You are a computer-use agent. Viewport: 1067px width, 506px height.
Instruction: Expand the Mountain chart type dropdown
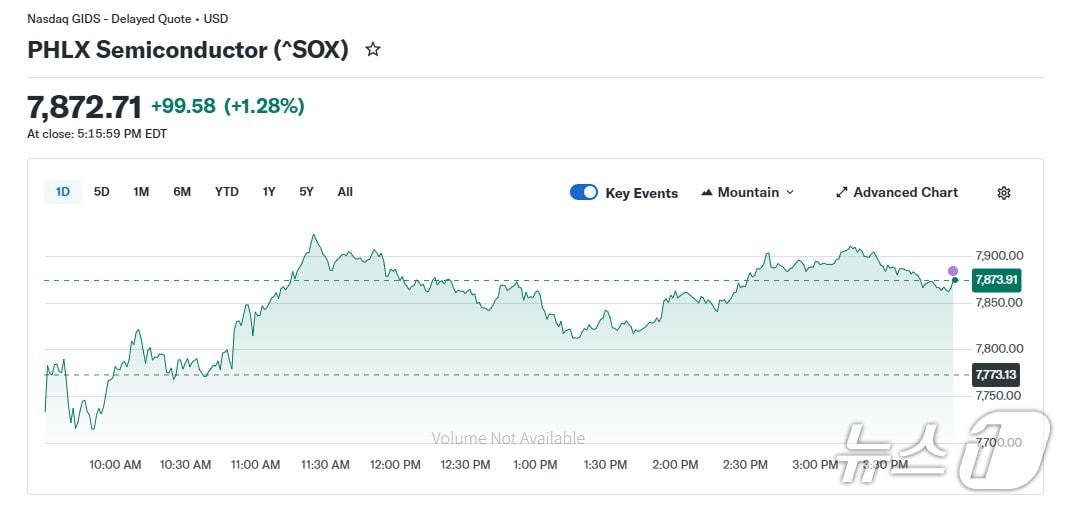pyautogui.click(x=747, y=192)
